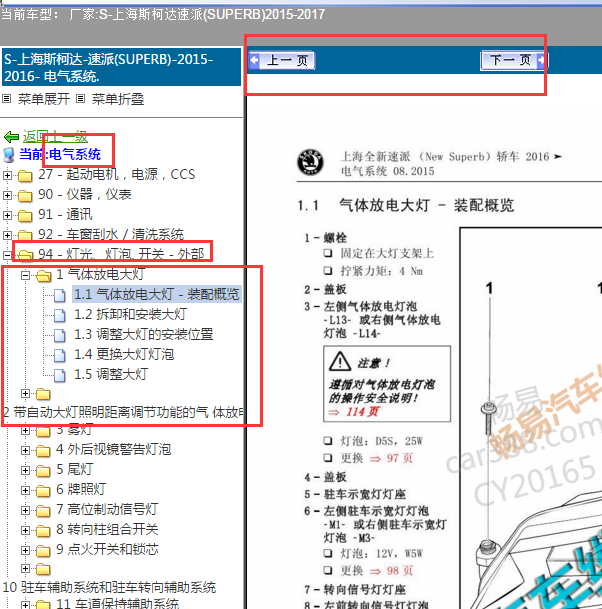Viewport: 602px width, 609px height.
Task: Click item 7 - 转向信号灯灯座
Action: coord(355,590)
